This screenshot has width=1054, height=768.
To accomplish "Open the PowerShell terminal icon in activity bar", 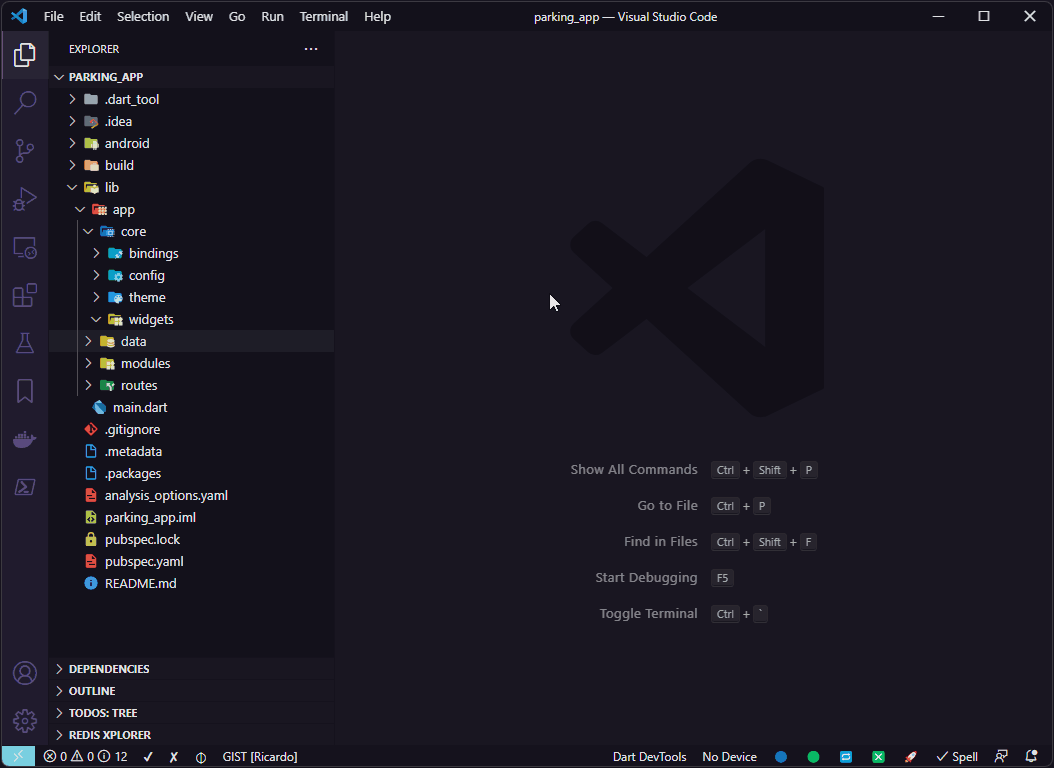I will [x=25, y=487].
